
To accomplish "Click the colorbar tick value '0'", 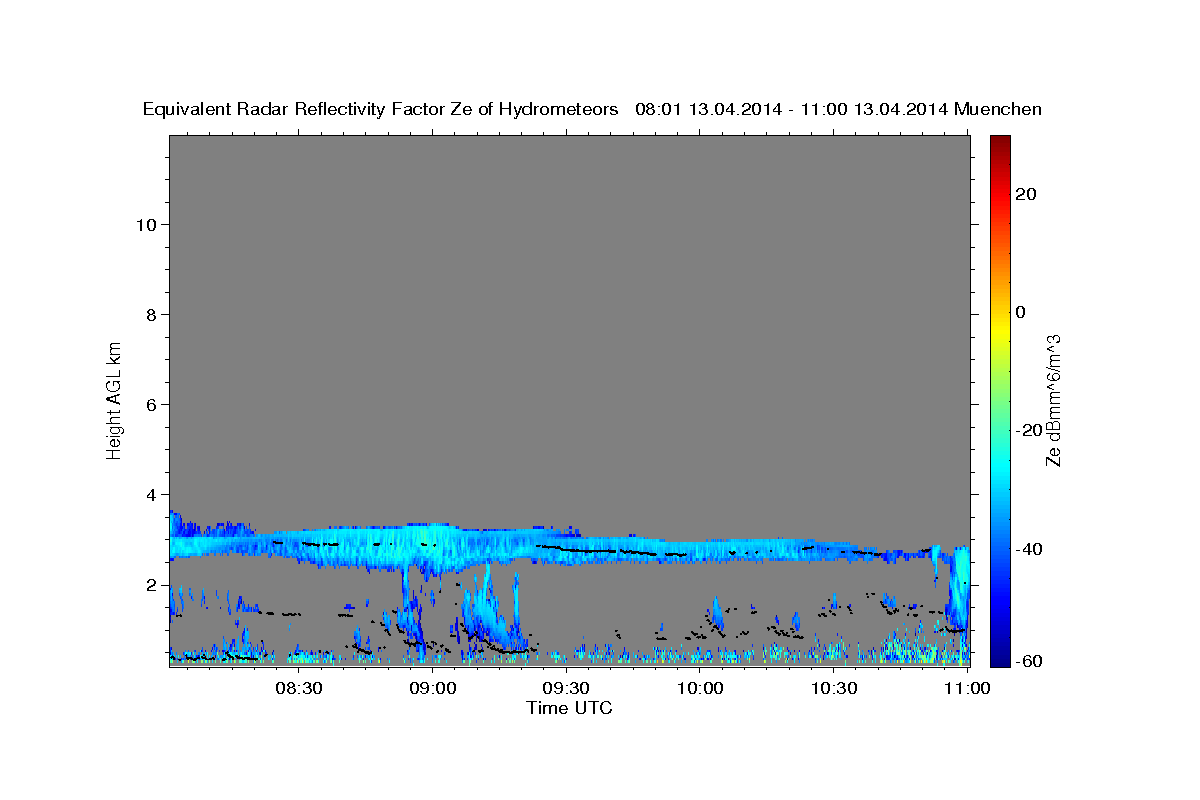I will tap(1020, 312).
